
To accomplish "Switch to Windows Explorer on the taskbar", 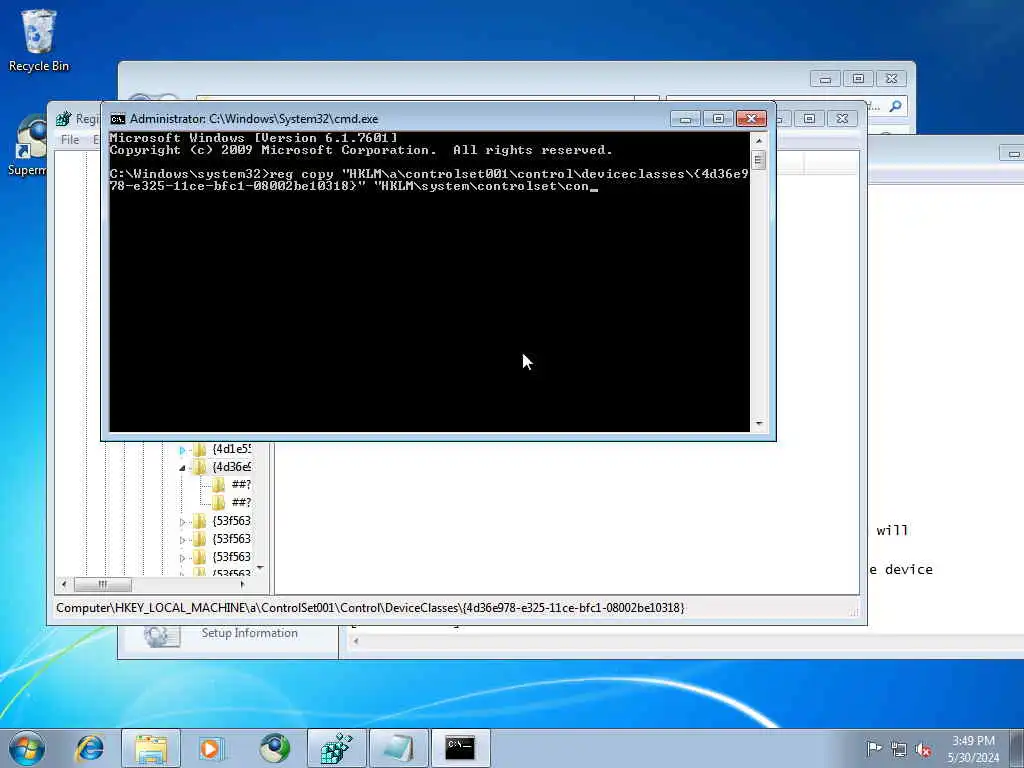I will (x=151, y=748).
